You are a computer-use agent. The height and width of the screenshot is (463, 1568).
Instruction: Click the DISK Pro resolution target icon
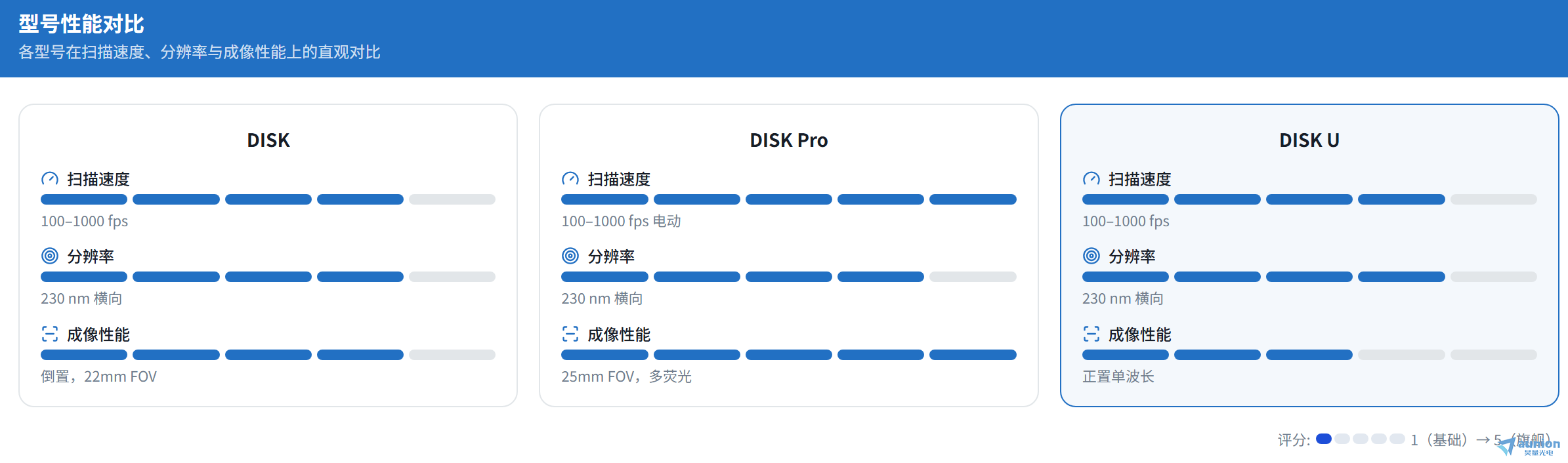[x=570, y=256]
